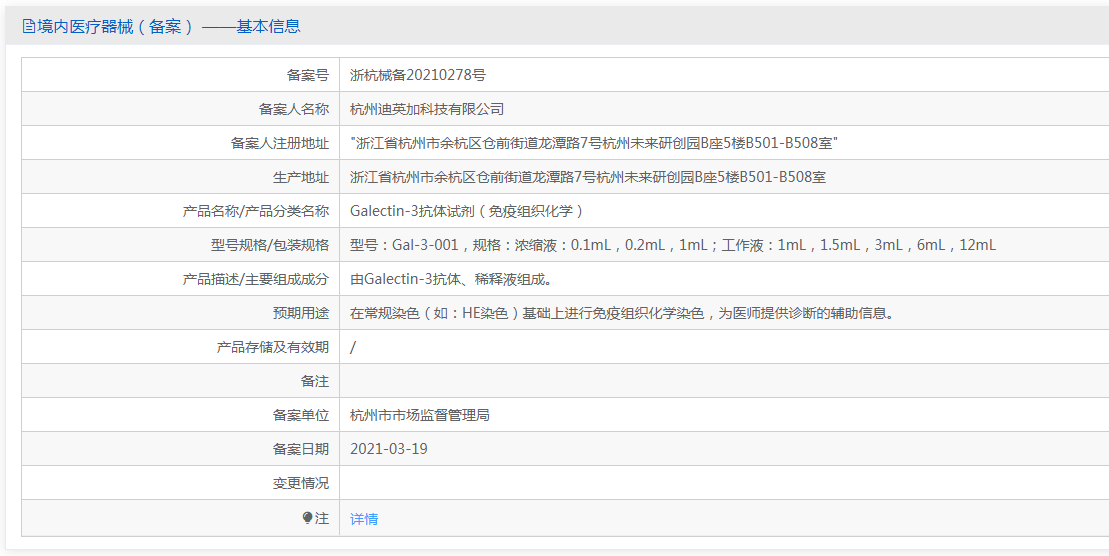1109x556 pixels.
Task: Select the 生产地址 address value
Action: coord(588,177)
